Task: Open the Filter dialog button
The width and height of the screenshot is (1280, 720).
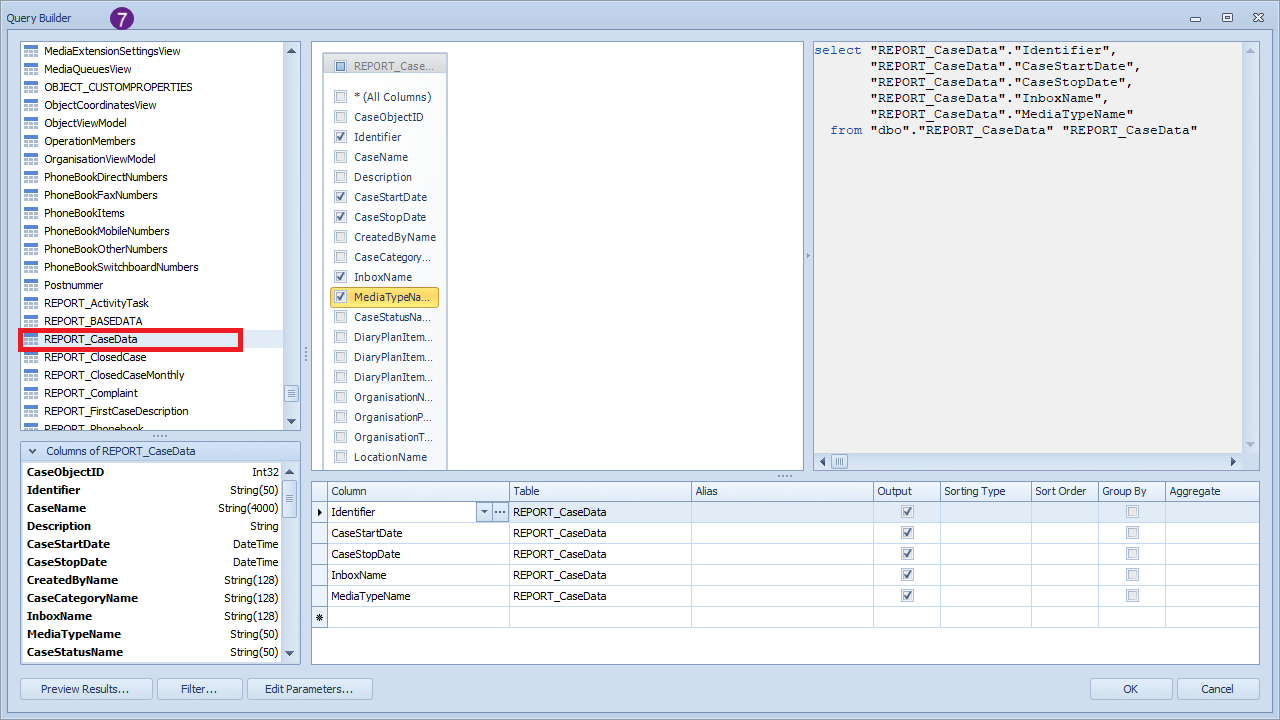Action: (200, 689)
